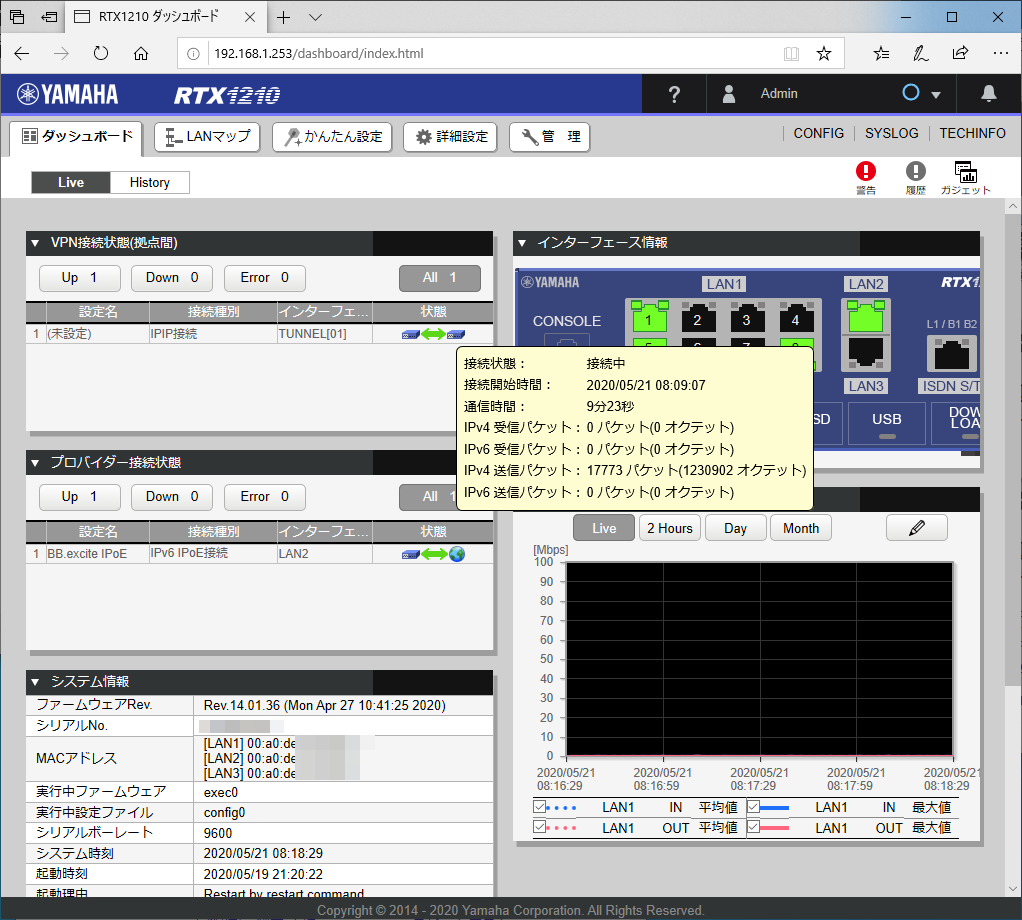The image size is (1022, 920).
Task: Open the CONFIG link
Action: pos(819,133)
